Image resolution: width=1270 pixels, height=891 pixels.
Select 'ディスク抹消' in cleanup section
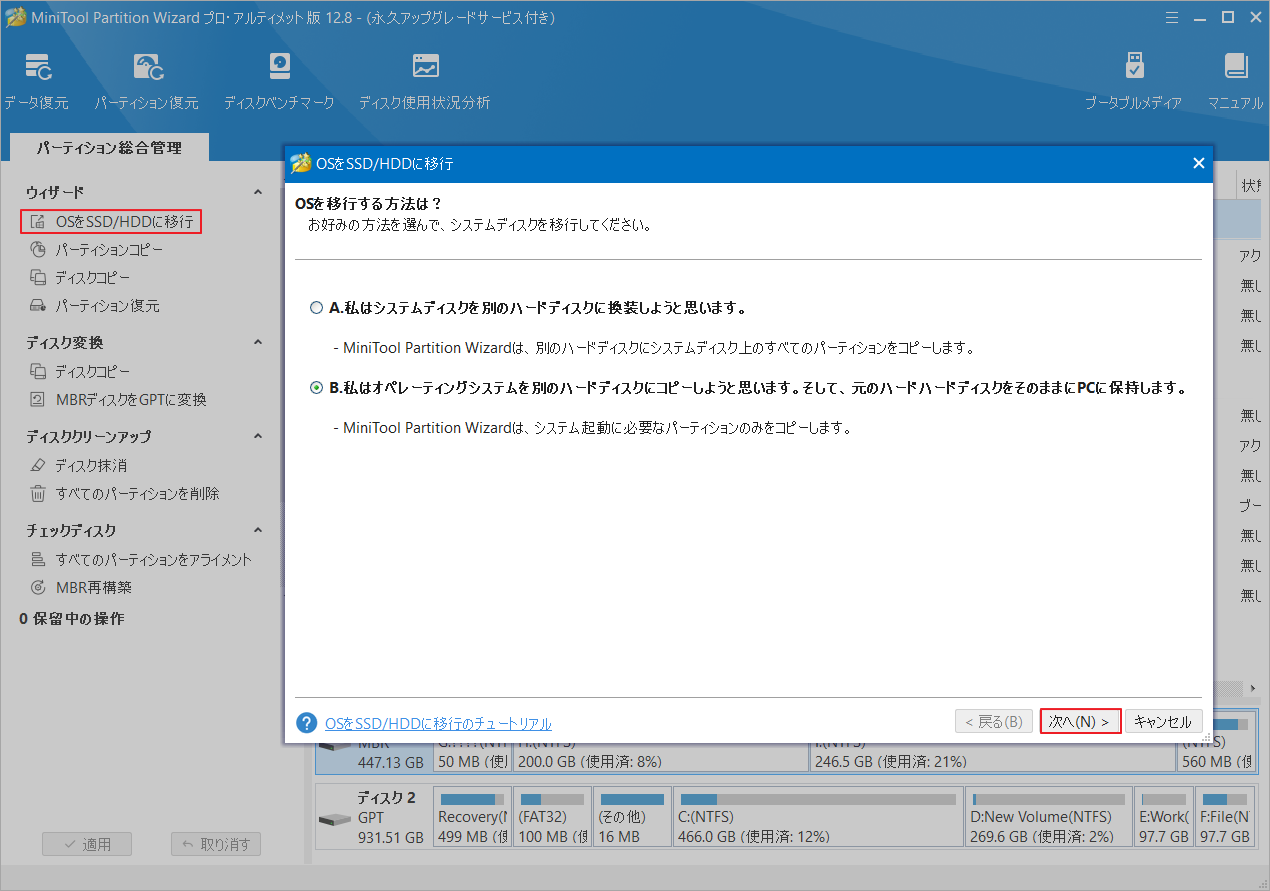(x=78, y=465)
